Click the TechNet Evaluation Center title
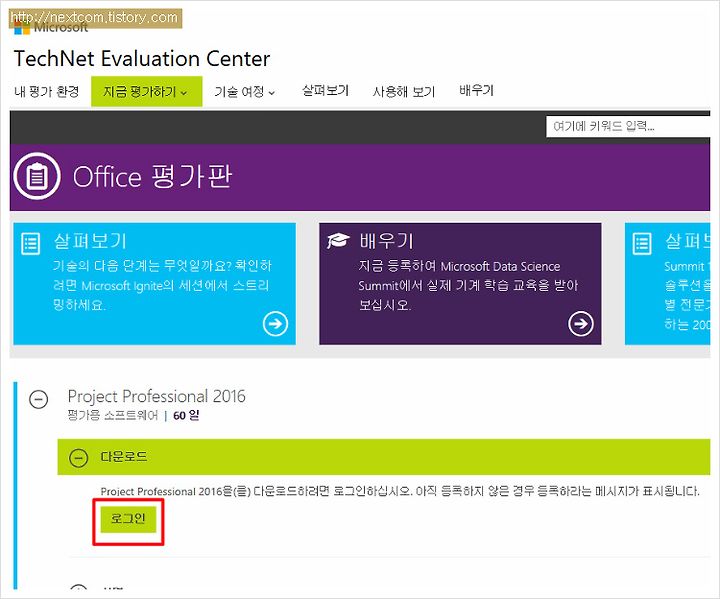Image resolution: width=720 pixels, height=599 pixels. tap(142, 59)
